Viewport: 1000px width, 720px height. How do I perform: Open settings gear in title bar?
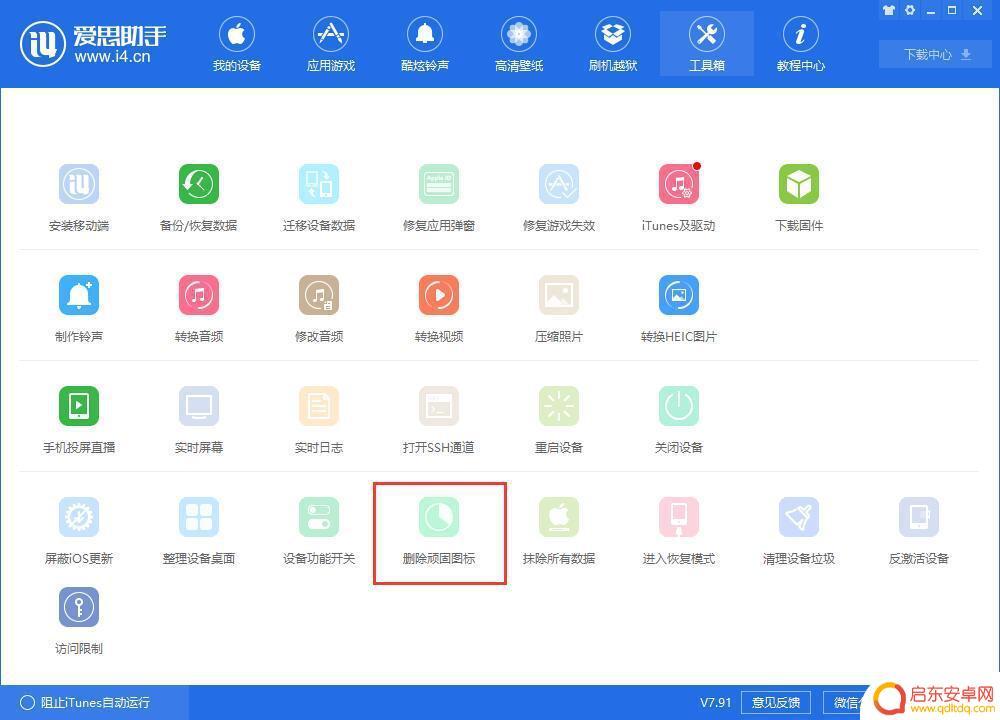[909, 10]
